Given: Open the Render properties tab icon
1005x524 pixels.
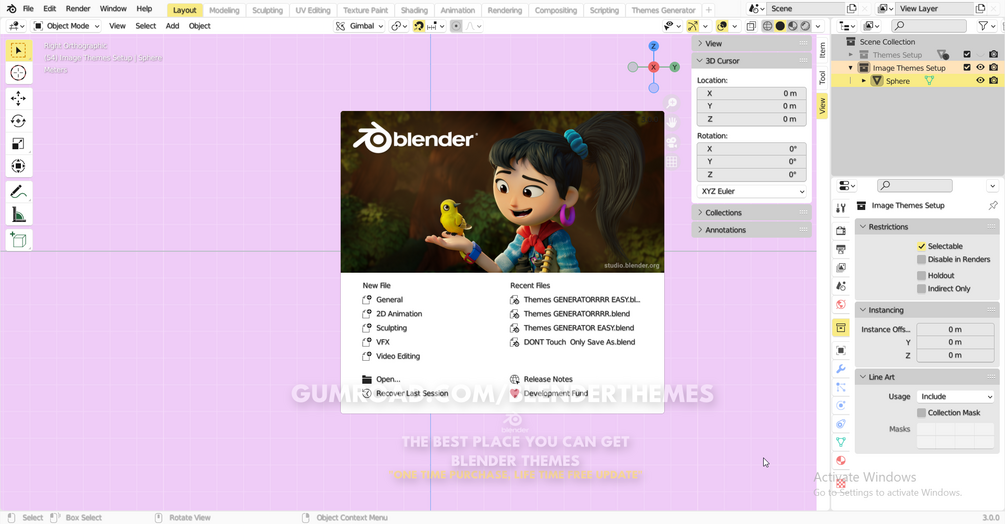Looking at the screenshot, I should pos(841,231).
